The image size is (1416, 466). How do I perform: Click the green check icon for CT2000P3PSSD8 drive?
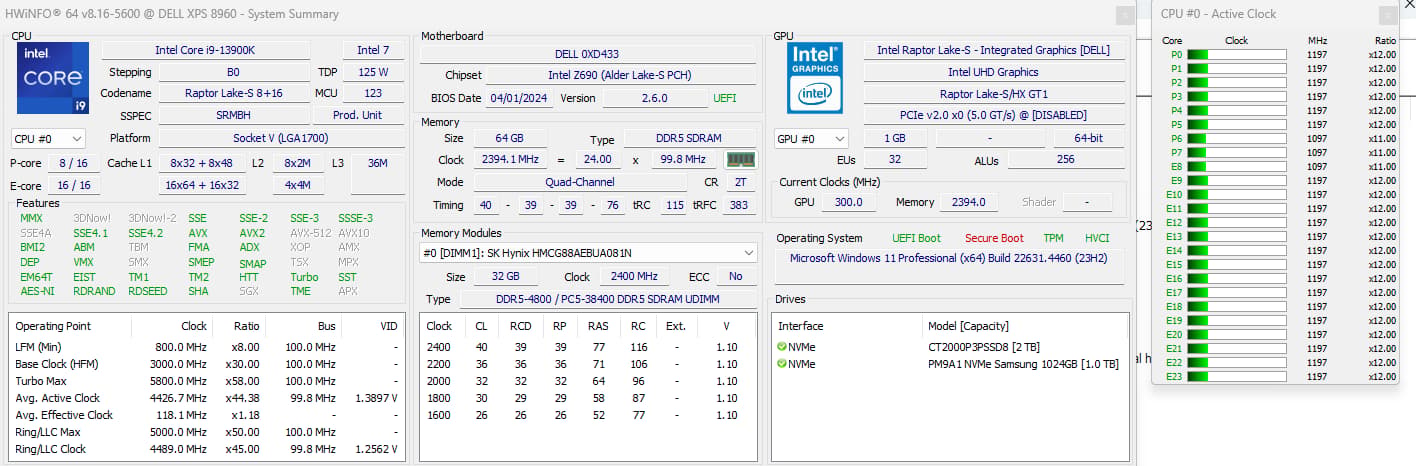pyautogui.click(x=782, y=346)
